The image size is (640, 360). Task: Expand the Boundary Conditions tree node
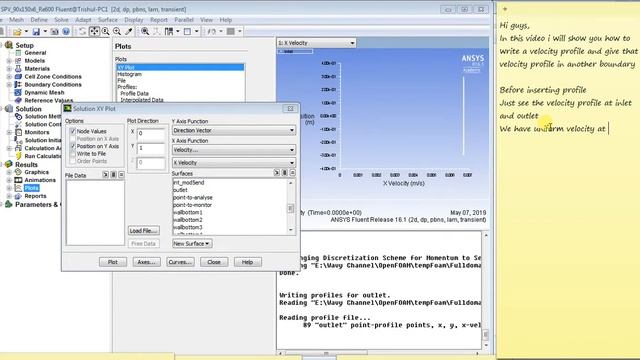click(x=9, y=84)
